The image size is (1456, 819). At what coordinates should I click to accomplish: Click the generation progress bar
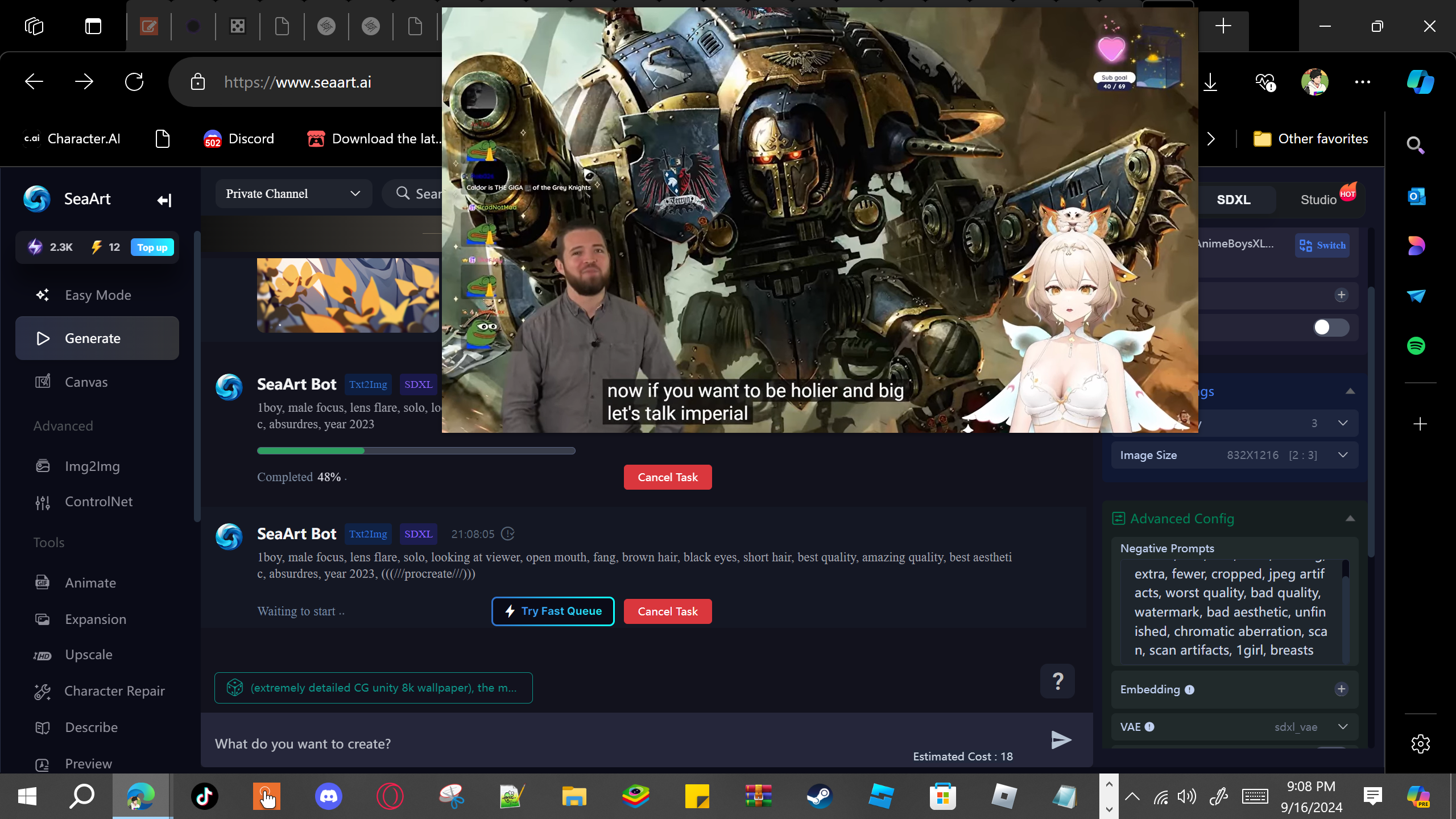416,450
